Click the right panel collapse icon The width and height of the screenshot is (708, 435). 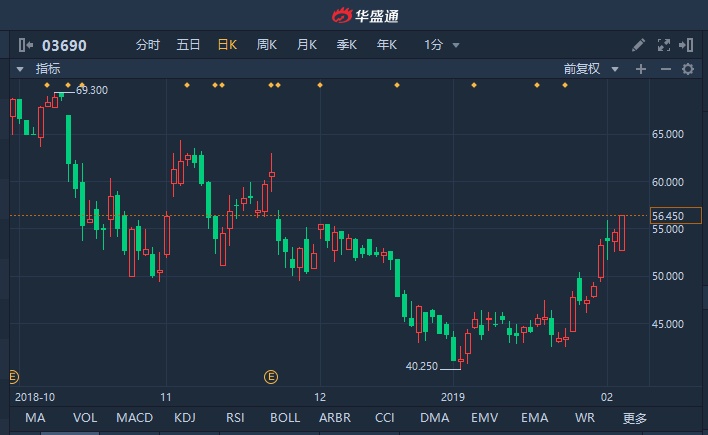[687, 45]
